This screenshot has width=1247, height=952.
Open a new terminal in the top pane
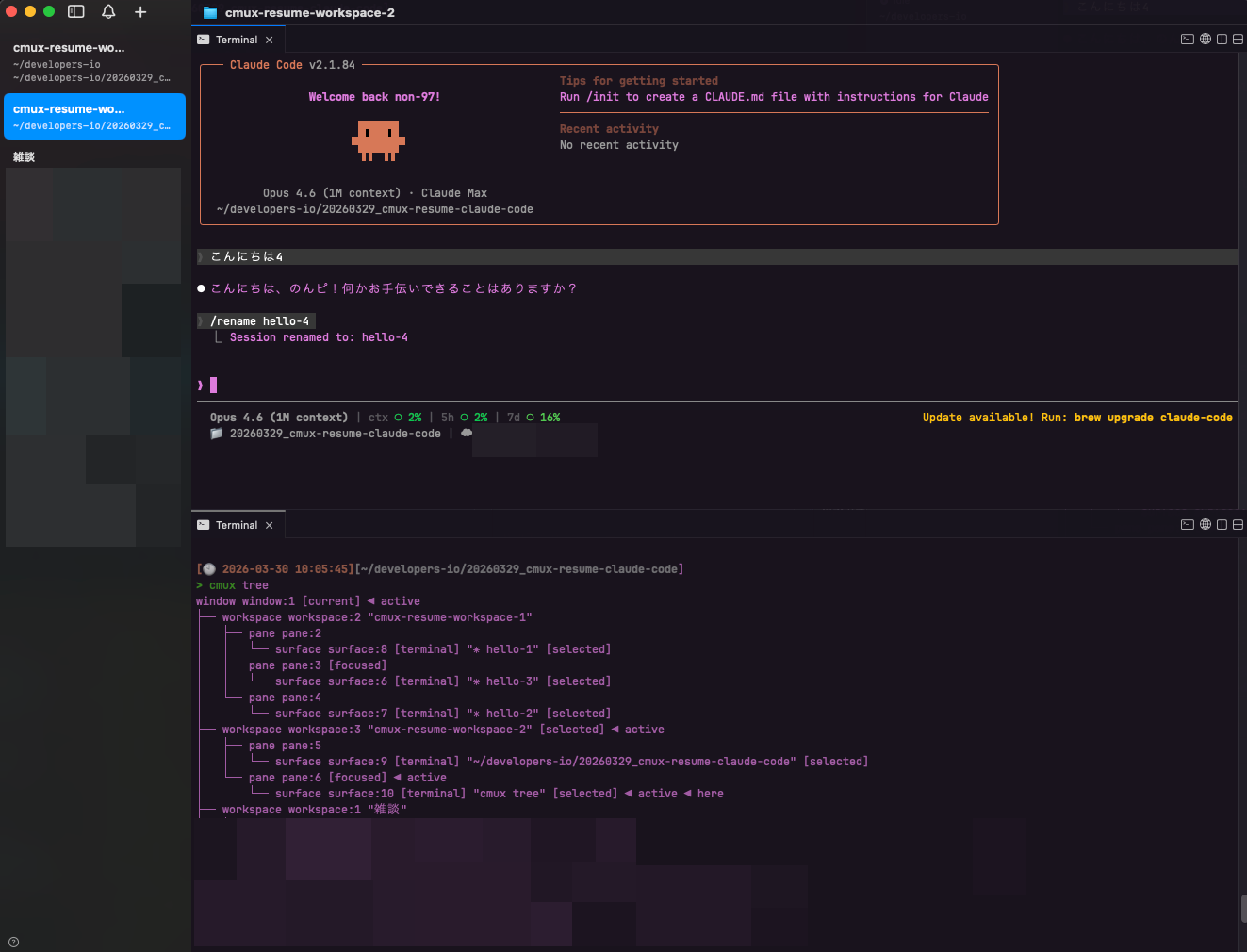[x=1187, y=39]
